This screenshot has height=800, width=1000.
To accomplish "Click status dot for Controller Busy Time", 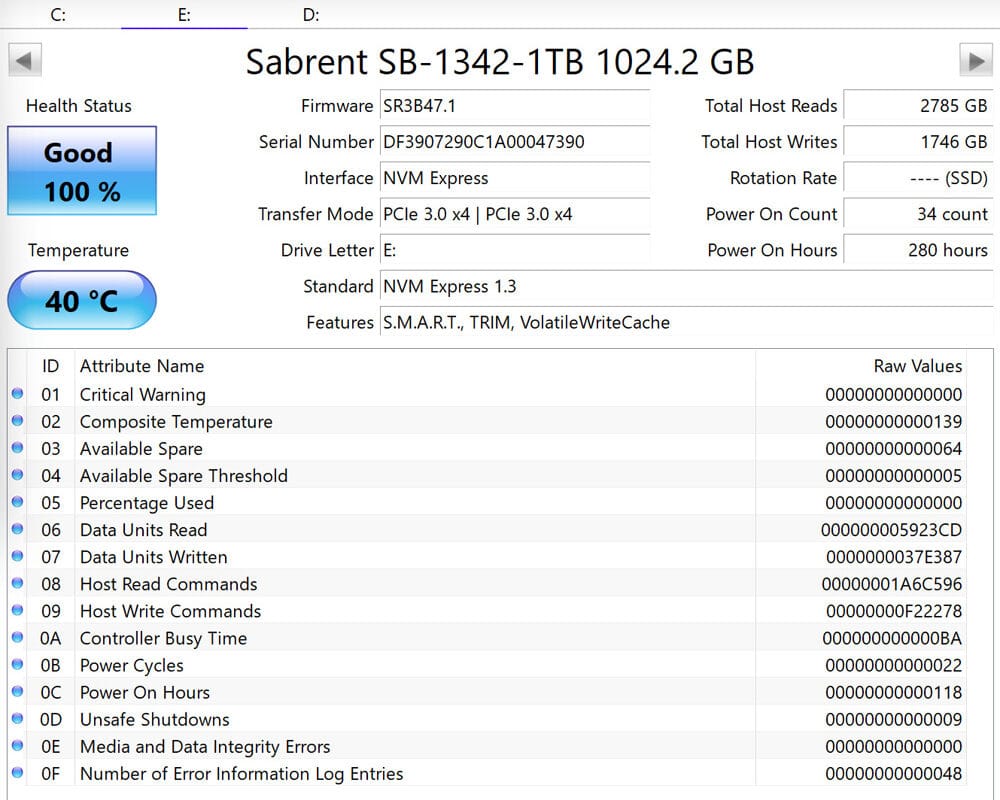I will point(17,637).
